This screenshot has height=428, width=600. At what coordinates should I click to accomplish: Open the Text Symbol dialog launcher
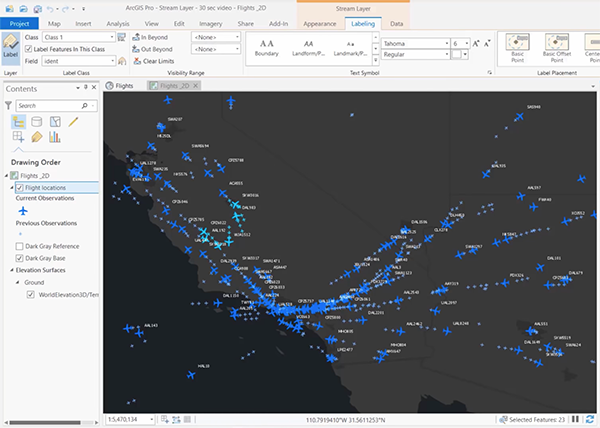[x=489, y=72]
